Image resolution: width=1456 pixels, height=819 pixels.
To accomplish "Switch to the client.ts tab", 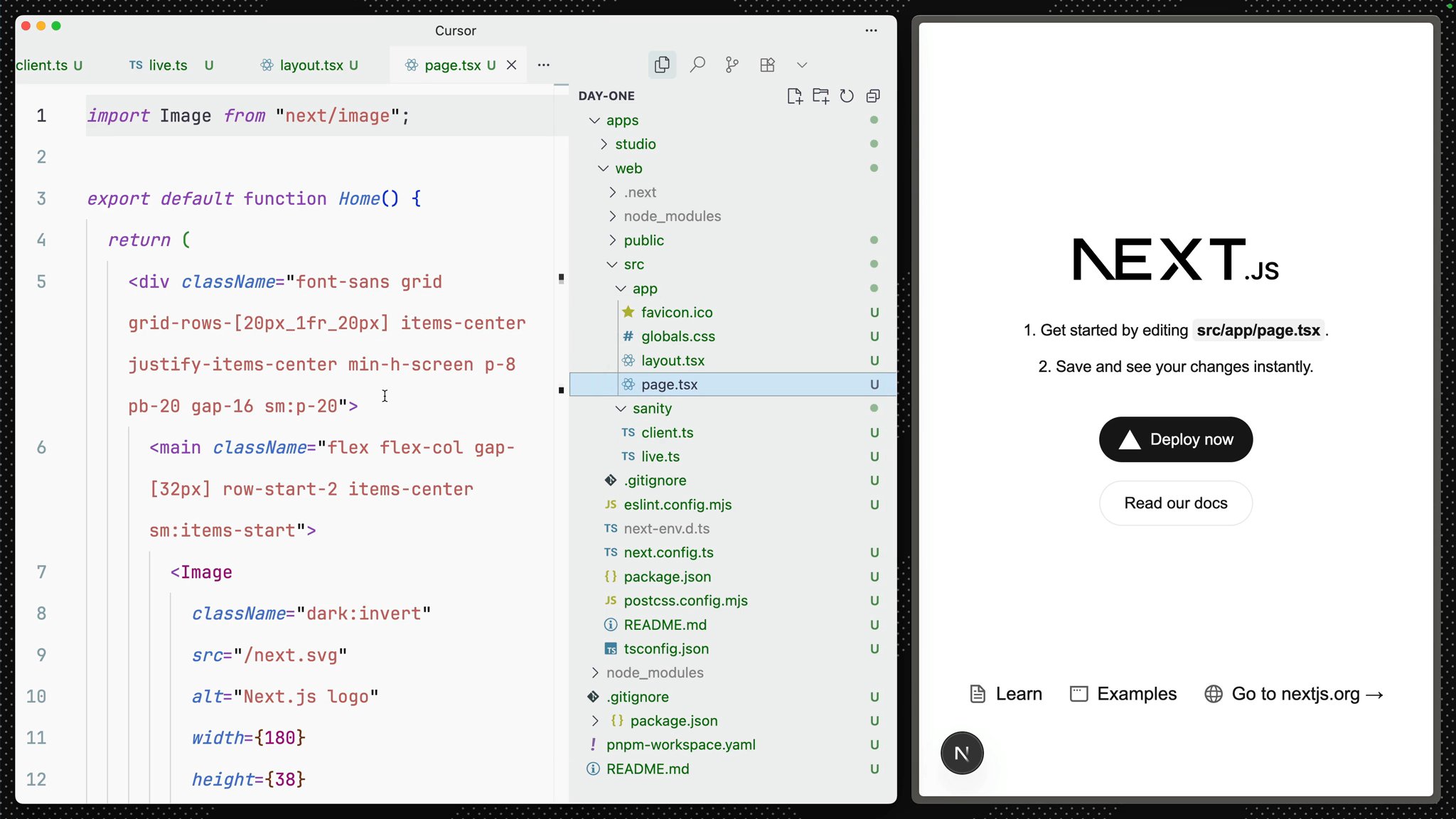I will (49, 65).
